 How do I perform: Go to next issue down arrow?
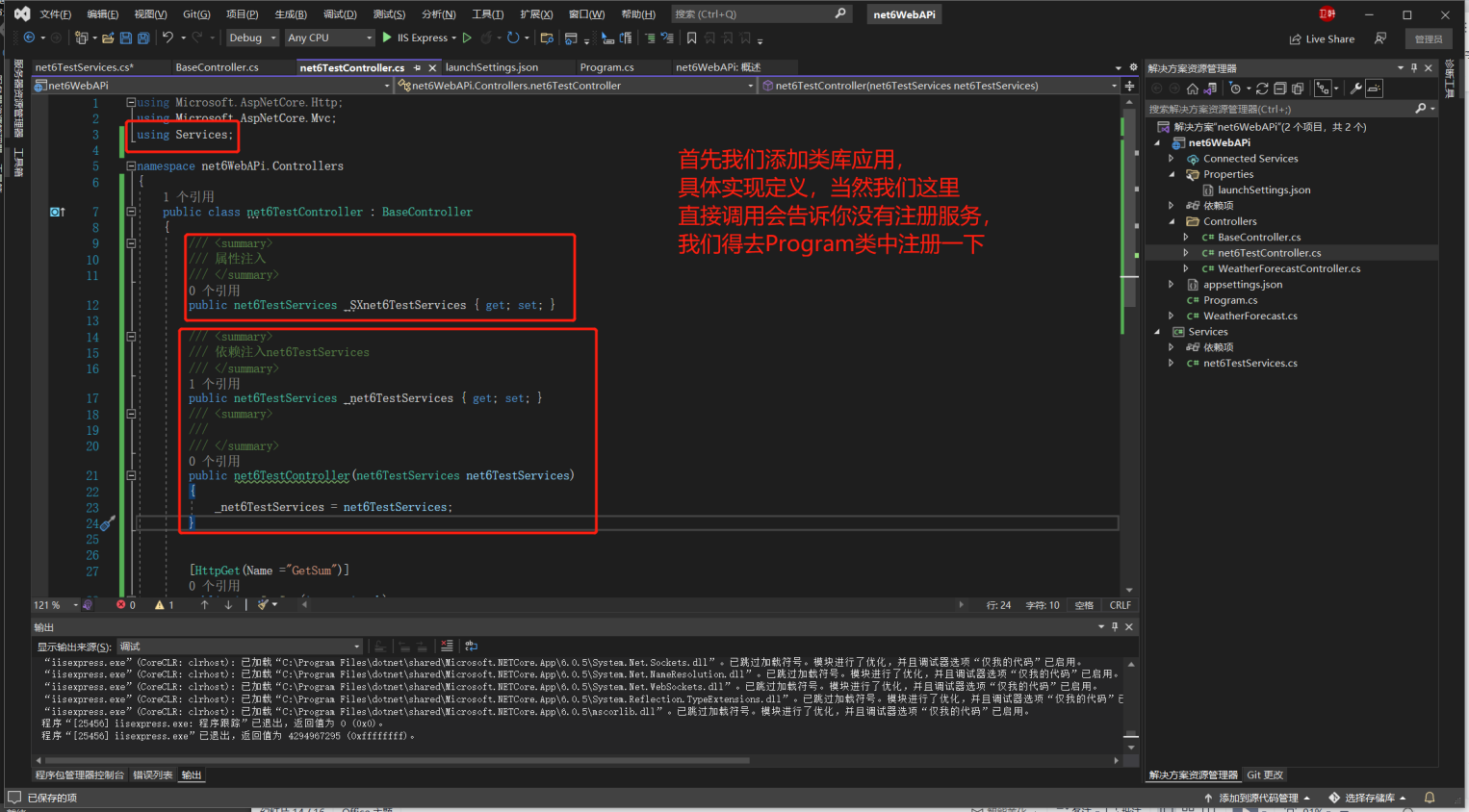pos(228,605)
